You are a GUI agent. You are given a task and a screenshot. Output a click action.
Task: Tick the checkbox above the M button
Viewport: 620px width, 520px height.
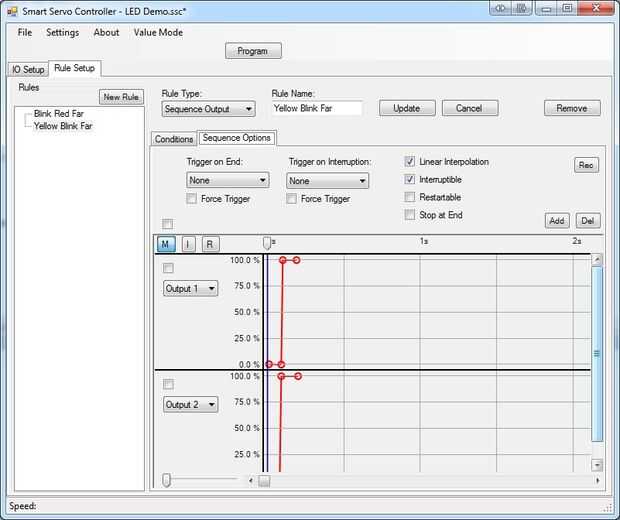tap(167, 224)
